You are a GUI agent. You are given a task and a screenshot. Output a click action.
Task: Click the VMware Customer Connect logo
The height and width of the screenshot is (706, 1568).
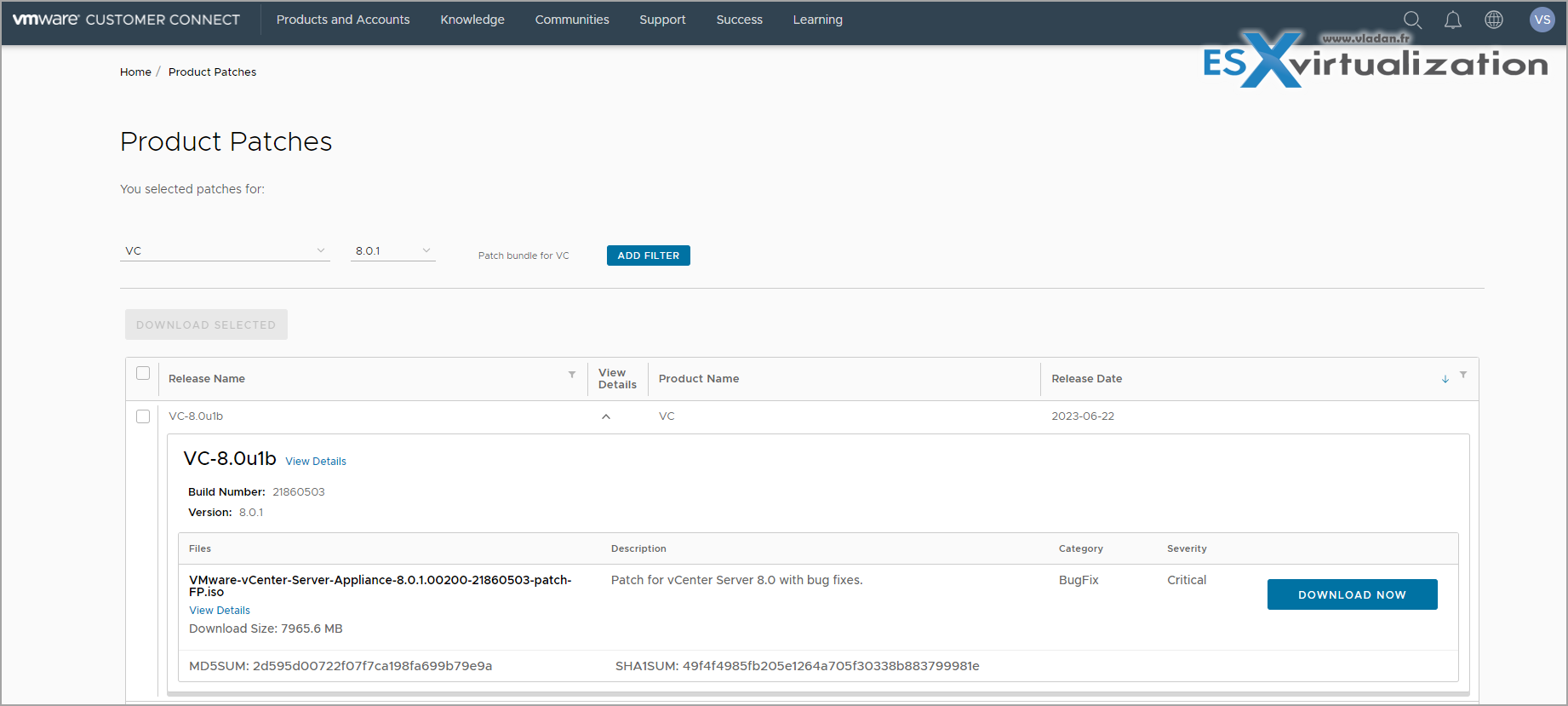pos(126,20)
